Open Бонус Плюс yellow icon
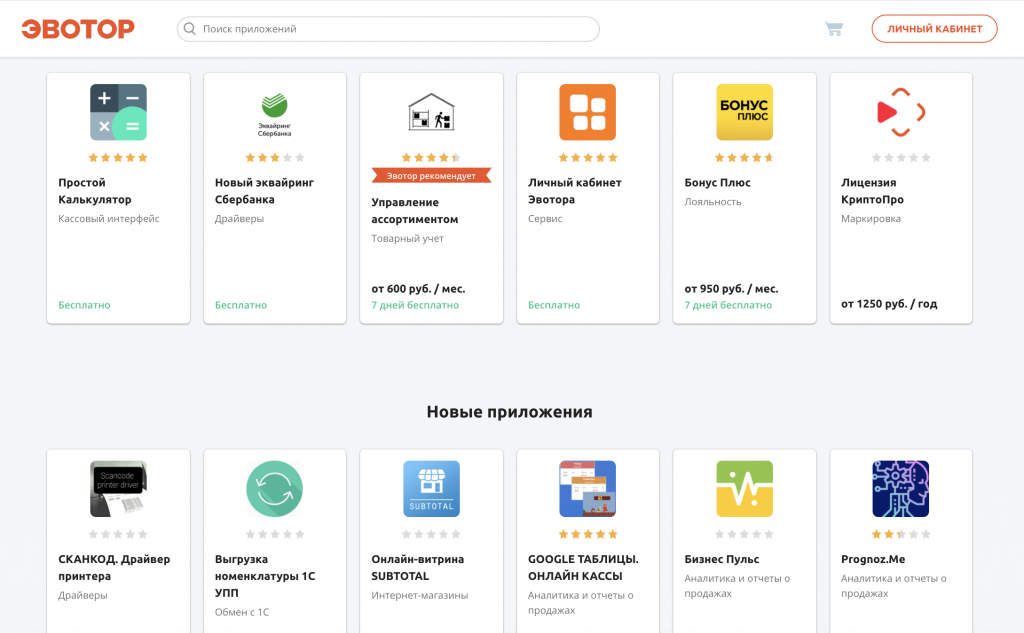Image resolution: width=1024 pixels, height=633 pixels. (744, 112)
